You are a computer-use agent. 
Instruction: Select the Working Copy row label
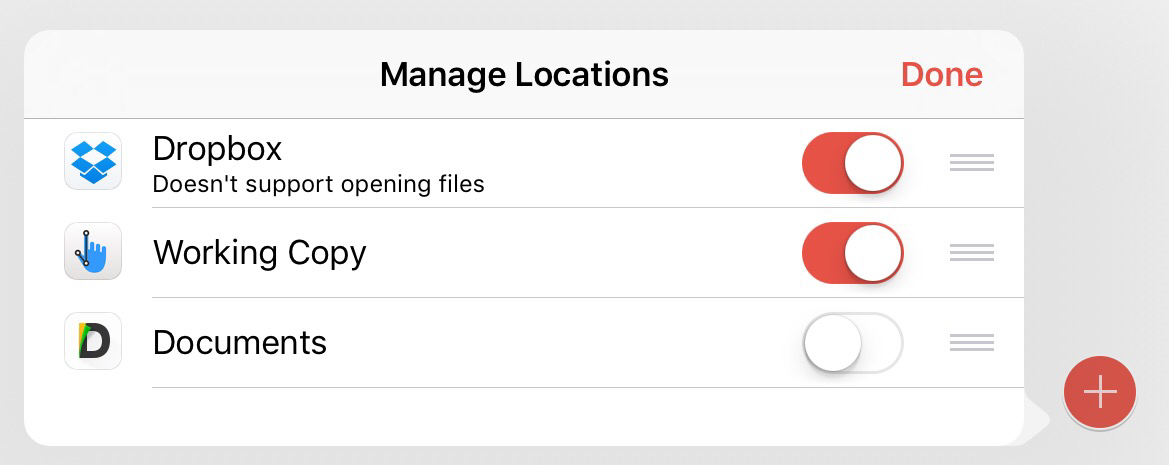point(259,253)
